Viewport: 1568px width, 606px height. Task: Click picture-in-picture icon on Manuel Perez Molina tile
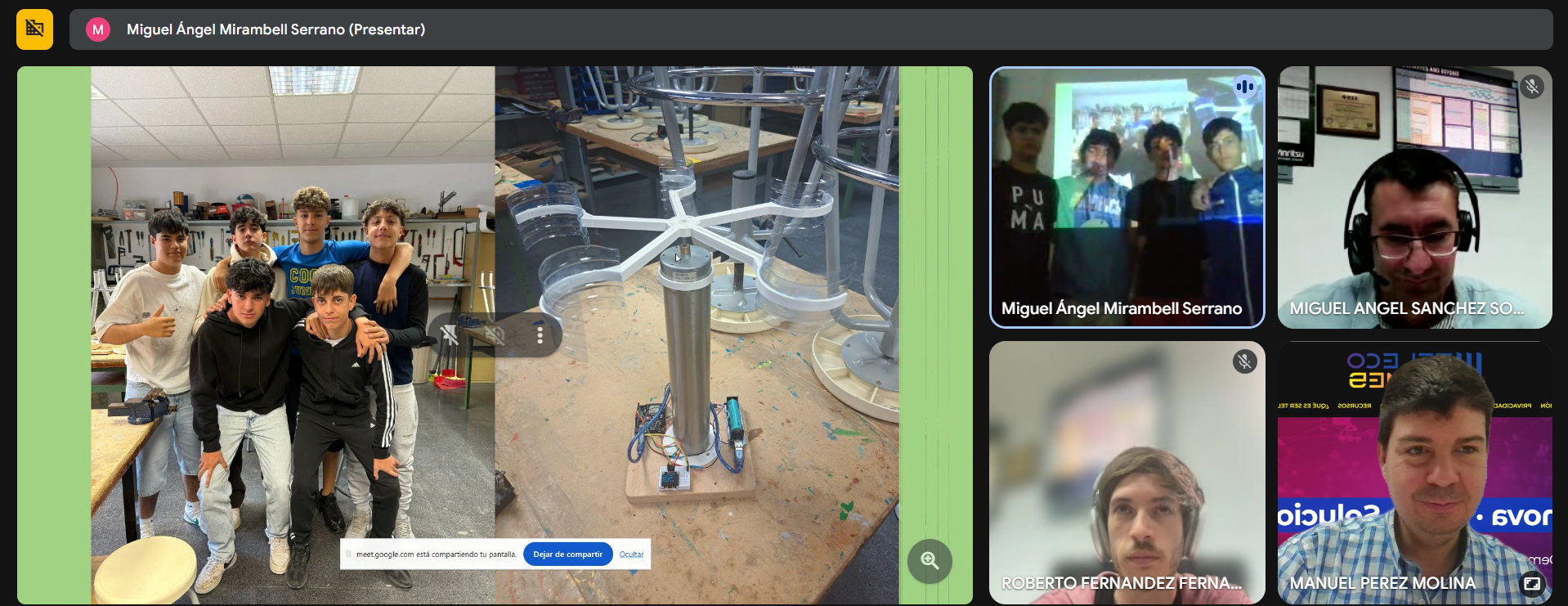point(1531,583)
